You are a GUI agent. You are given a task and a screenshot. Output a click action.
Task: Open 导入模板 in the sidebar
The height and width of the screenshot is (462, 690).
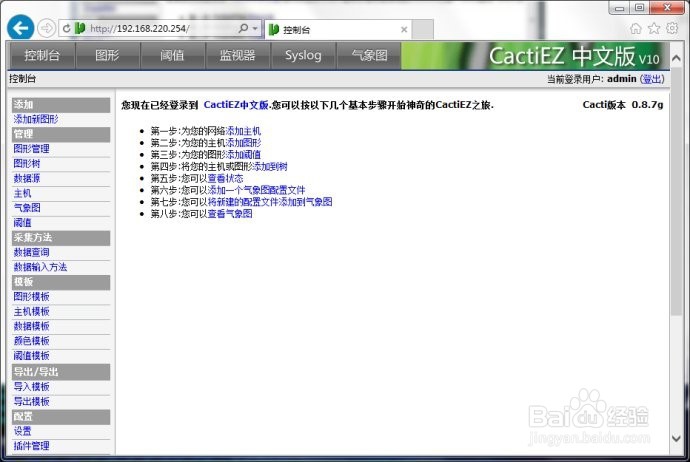tap(31, 387)
